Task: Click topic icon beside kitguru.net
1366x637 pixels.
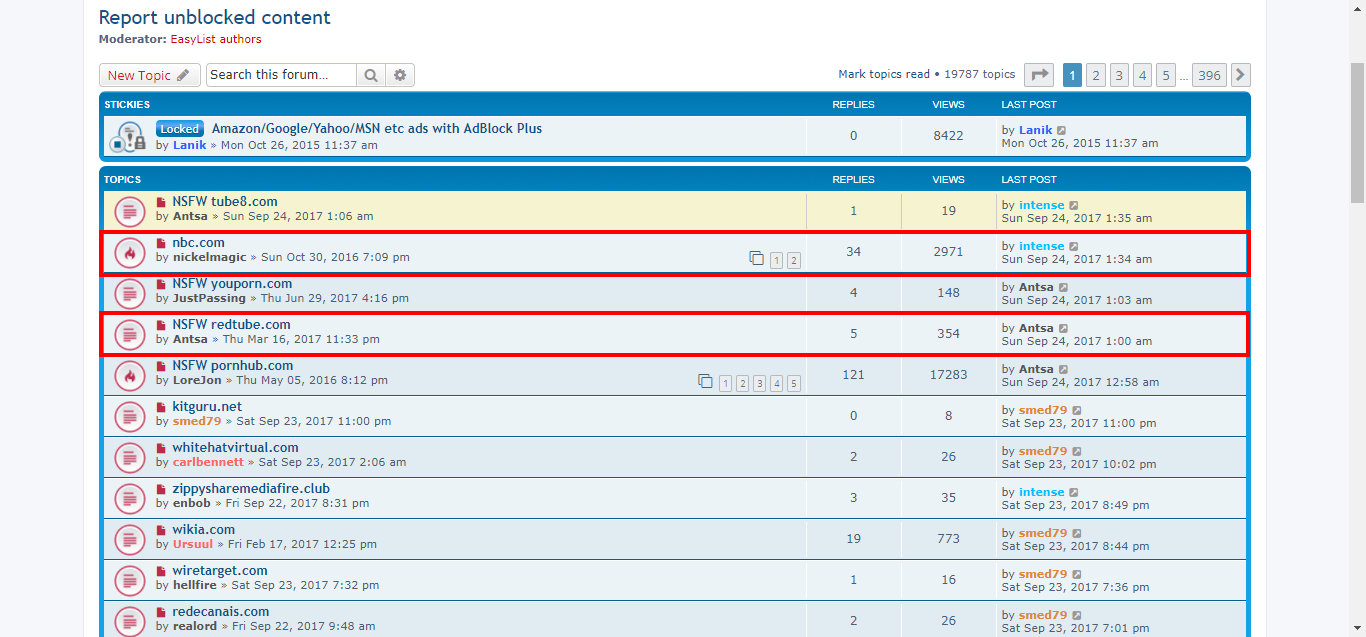Action: 129,416
